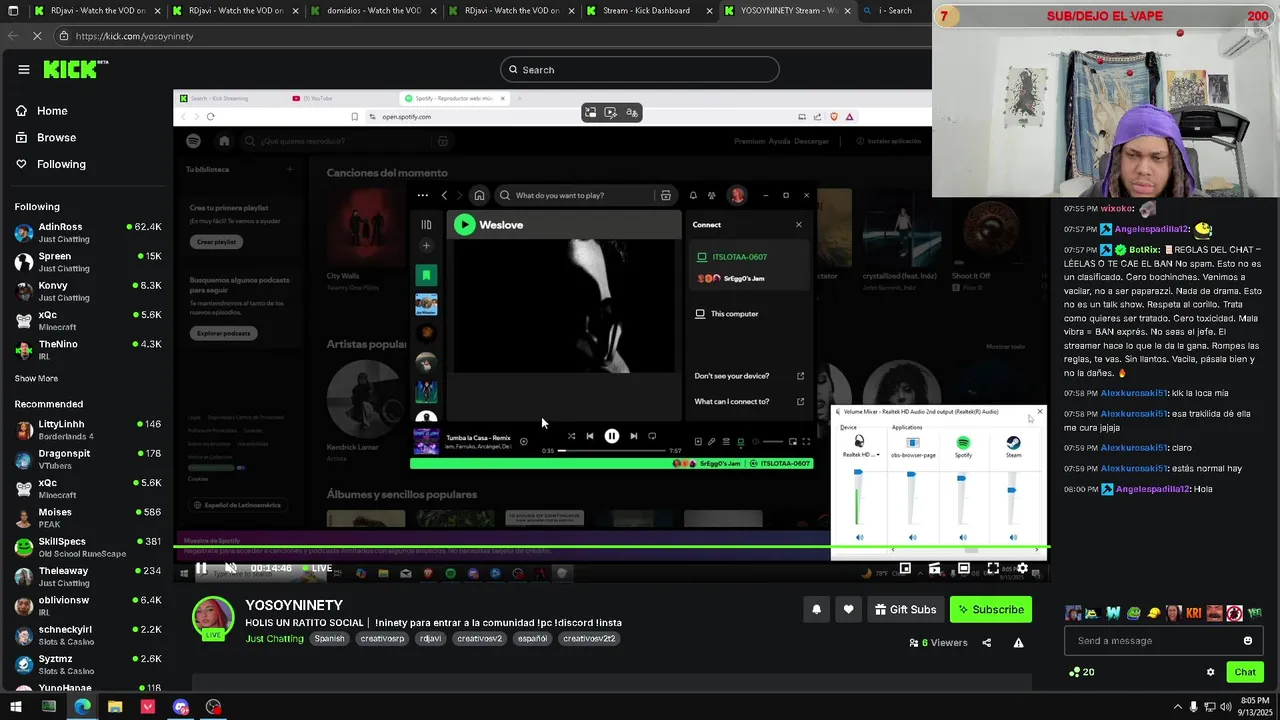
Task: Pause the live stream video
Action: [201, 568]
